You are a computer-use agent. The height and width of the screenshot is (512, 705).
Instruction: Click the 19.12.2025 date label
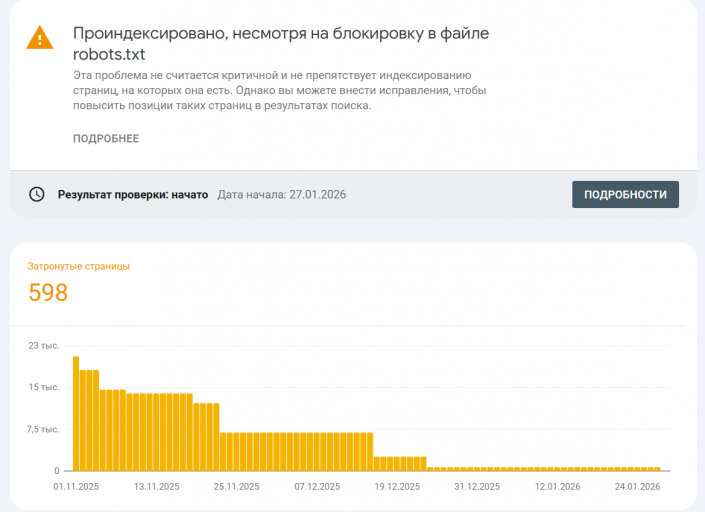tap(397, 486)
